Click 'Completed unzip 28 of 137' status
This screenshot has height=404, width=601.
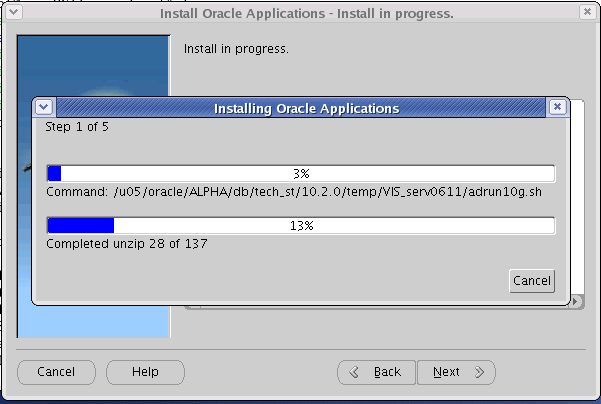tap(126, 244)
